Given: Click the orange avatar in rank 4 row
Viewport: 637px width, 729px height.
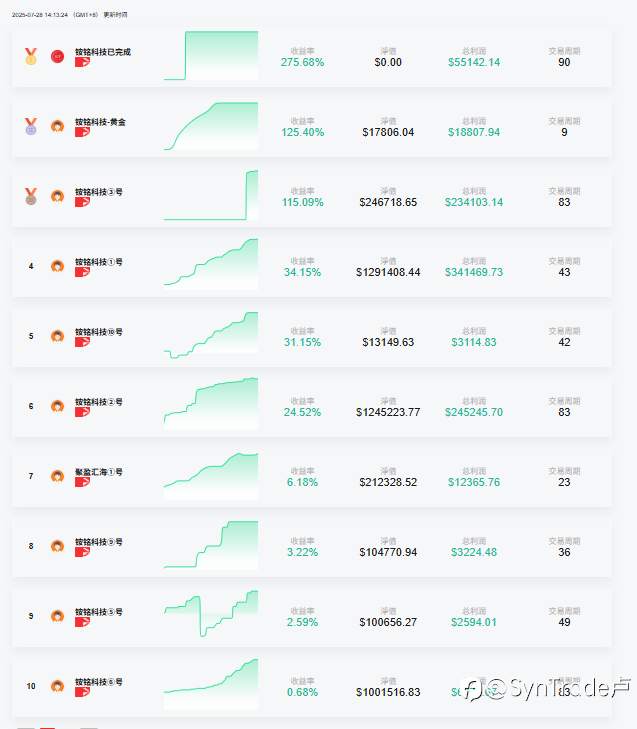Looking at the screenshot, I should coord(58,266).
